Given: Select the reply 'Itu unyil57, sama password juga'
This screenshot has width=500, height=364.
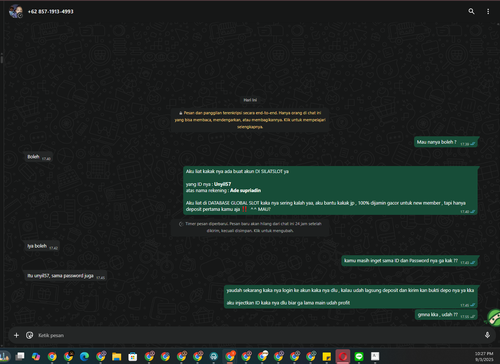Looking at the screenshot, I should coord(66,276).
